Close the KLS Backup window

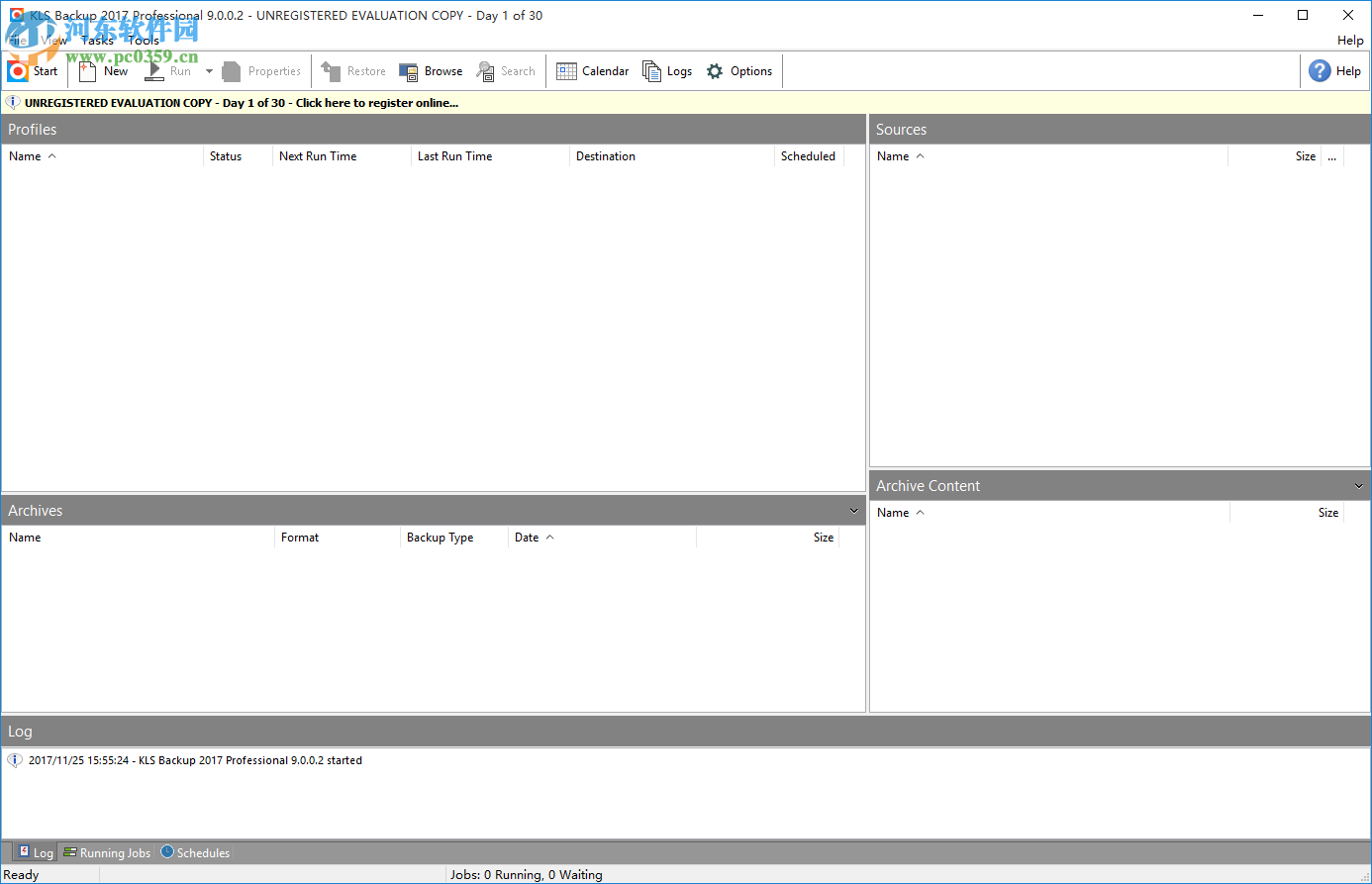(1348, 15)
